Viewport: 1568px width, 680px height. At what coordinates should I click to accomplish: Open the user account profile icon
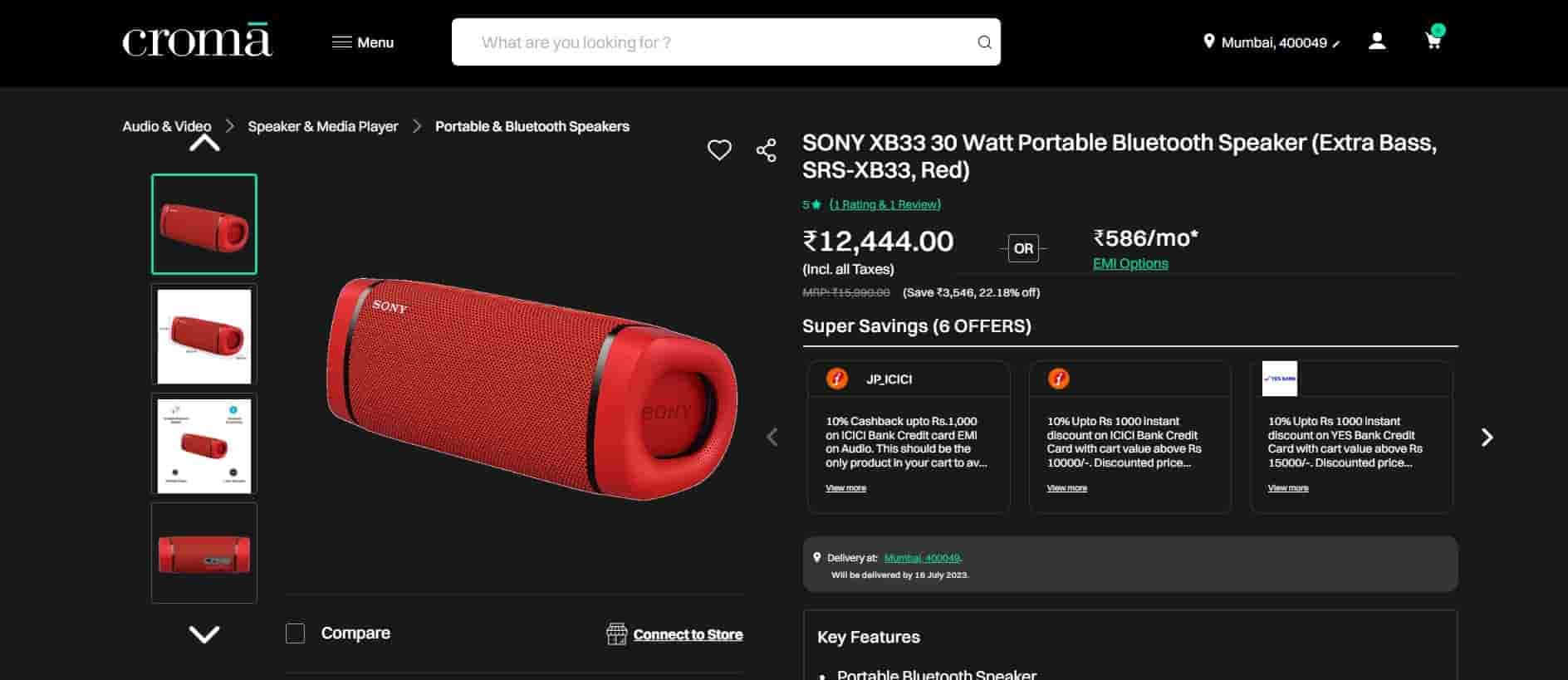(1377, 42)
